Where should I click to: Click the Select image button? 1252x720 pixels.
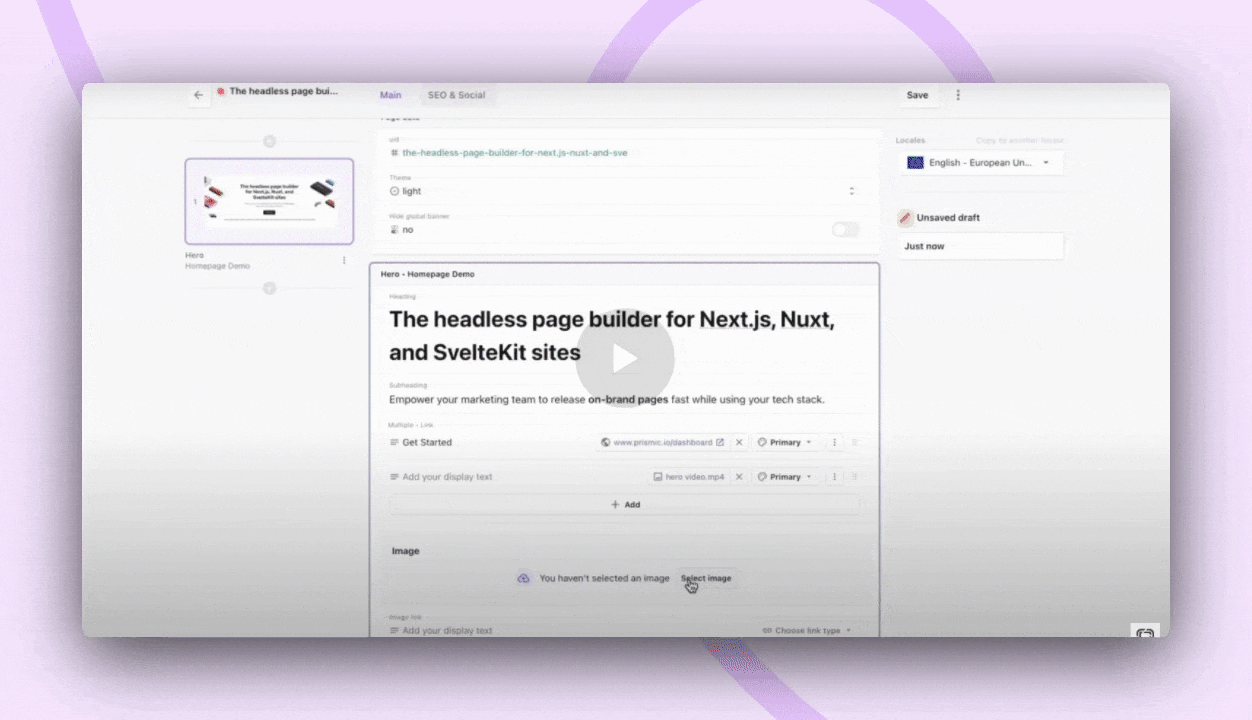(x=706, y=578)
